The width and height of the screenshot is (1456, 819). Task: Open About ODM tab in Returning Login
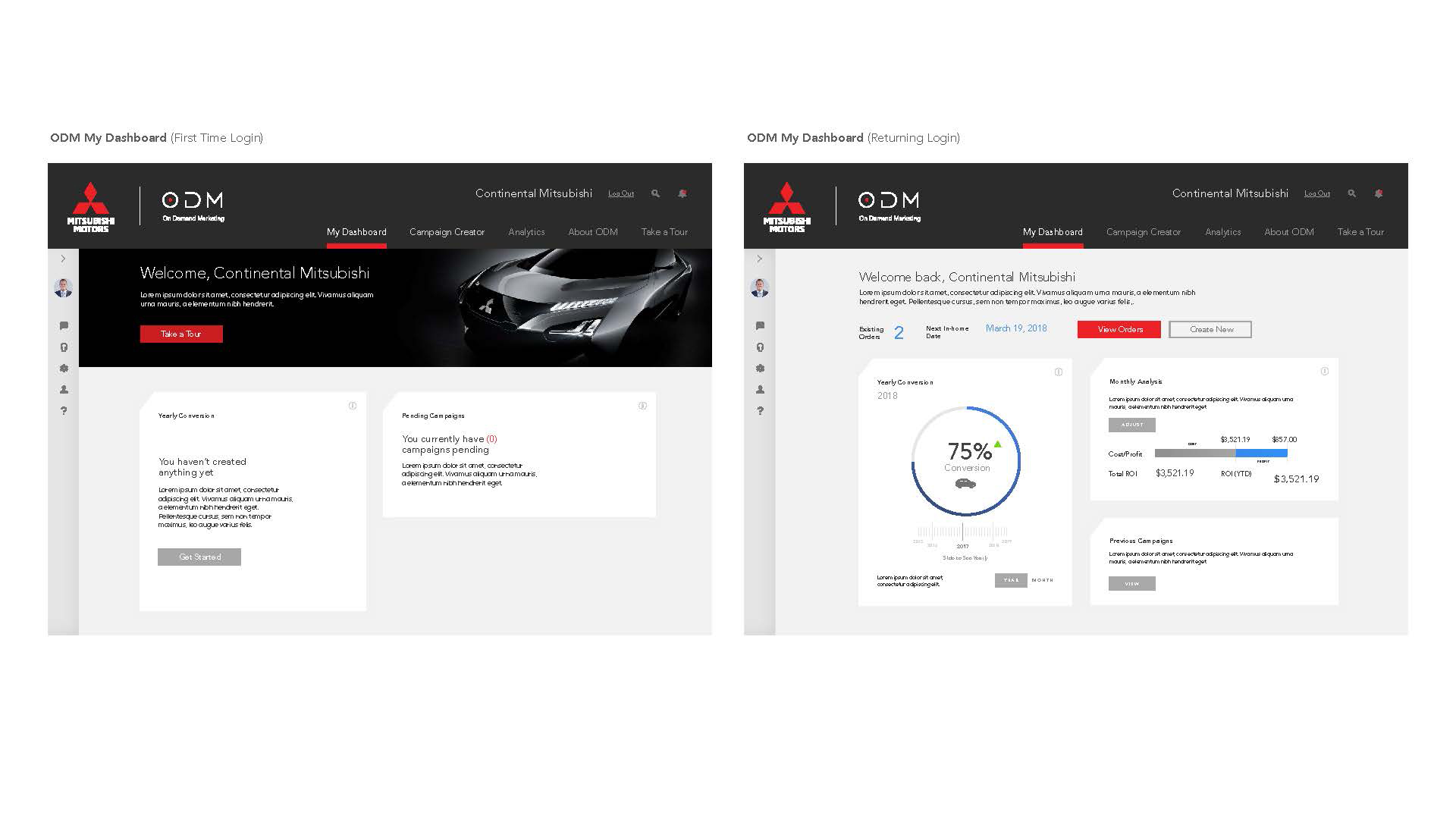point(1289,232)
